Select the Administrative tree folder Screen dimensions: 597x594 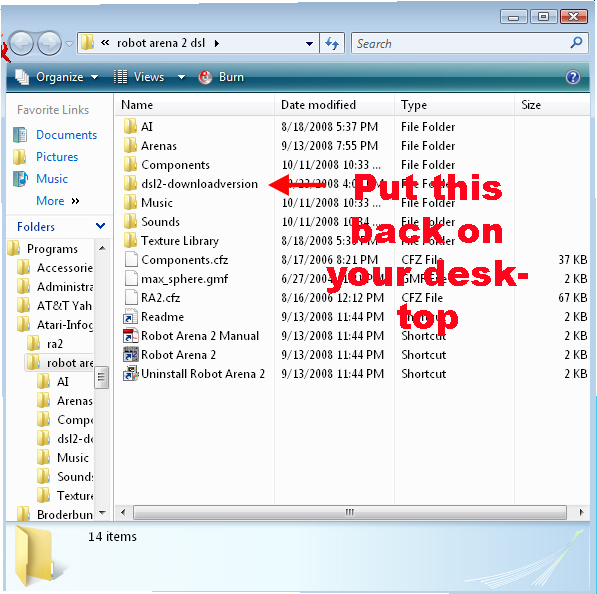pos(65,287)
